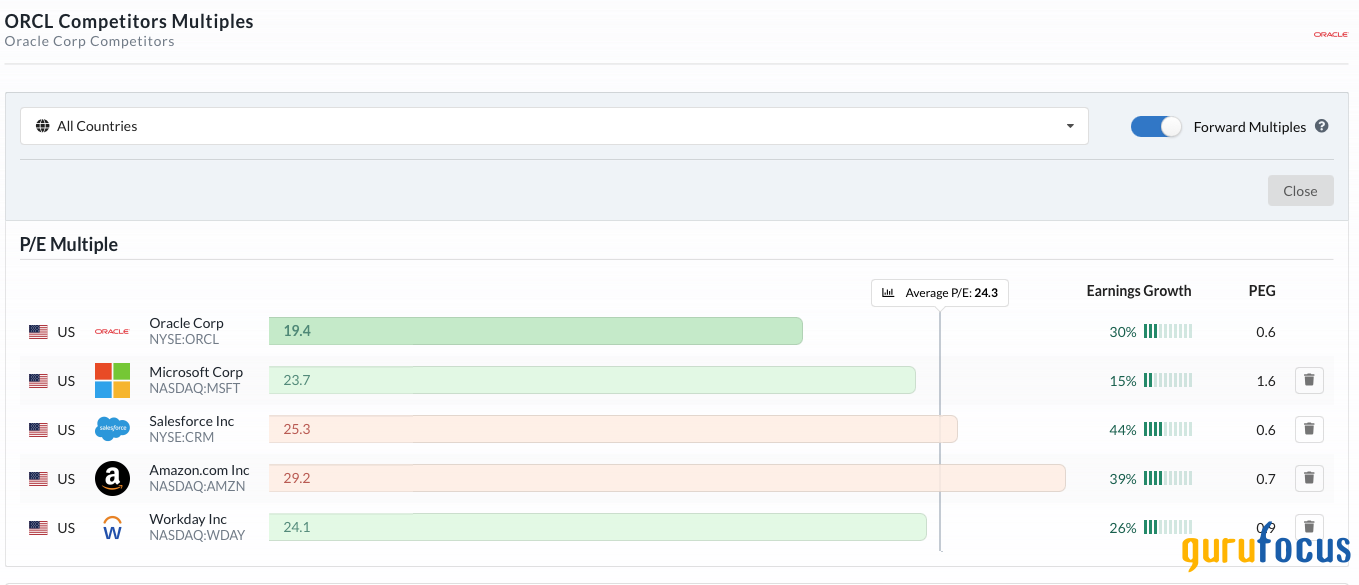
Task: Click the US flag beside Salesforce Inc
Action: [38, 430]
